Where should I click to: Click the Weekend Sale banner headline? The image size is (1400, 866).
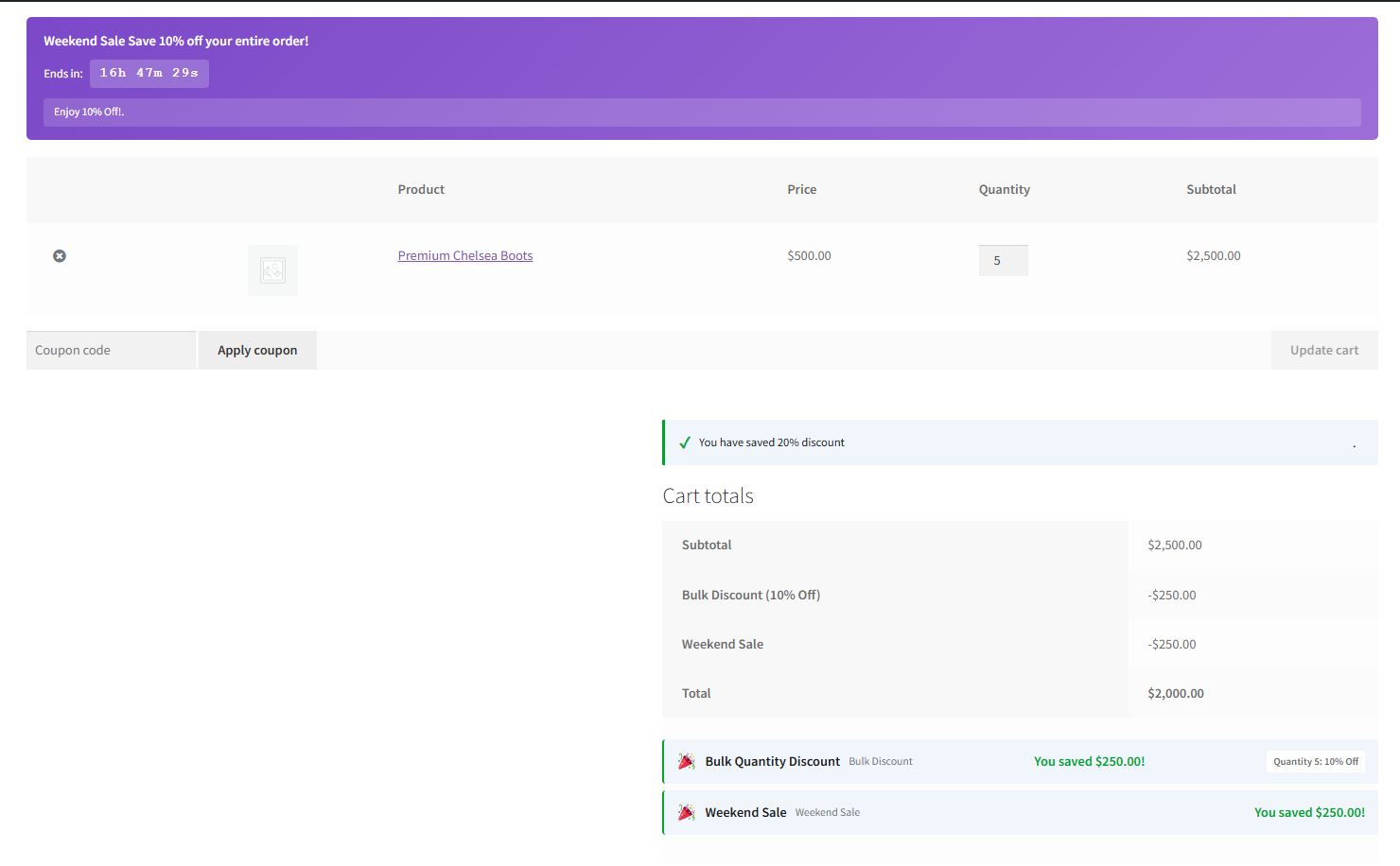pyautogui.click(x=176, y=41)
